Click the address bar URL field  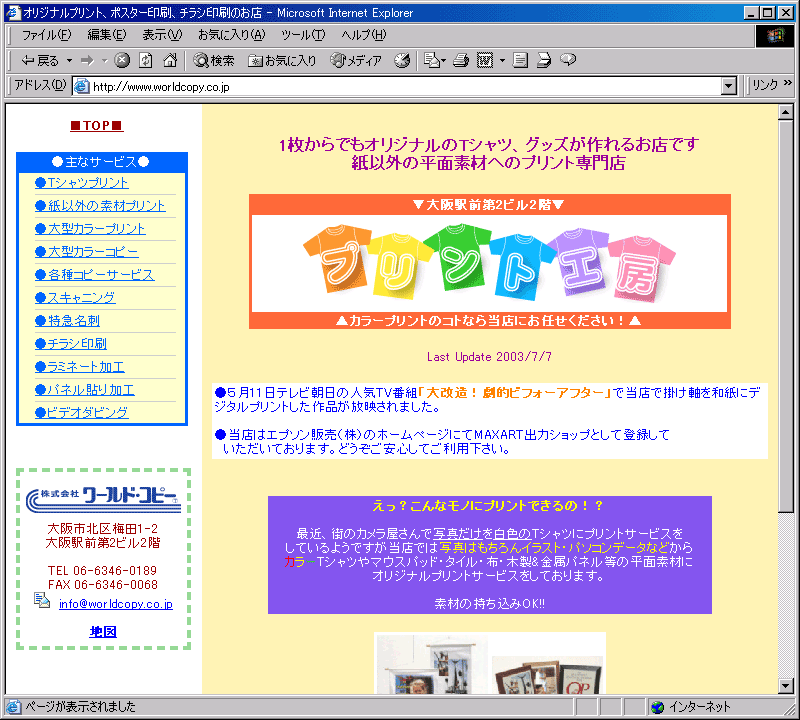point(398,87)
